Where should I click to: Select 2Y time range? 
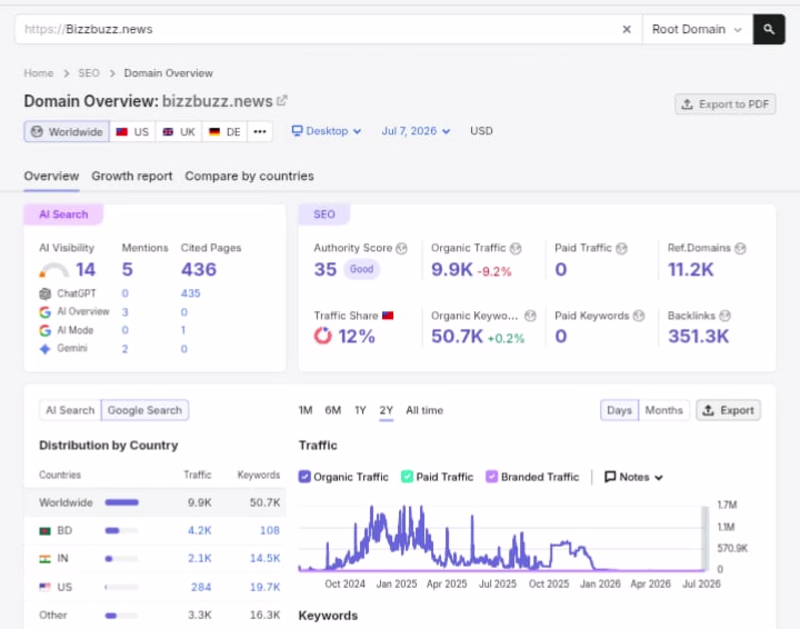(x=386, y=410)
